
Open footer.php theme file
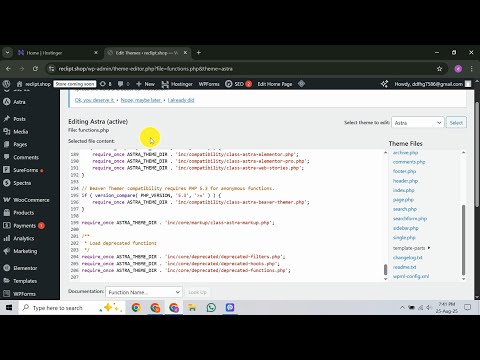tap(404, 171)
